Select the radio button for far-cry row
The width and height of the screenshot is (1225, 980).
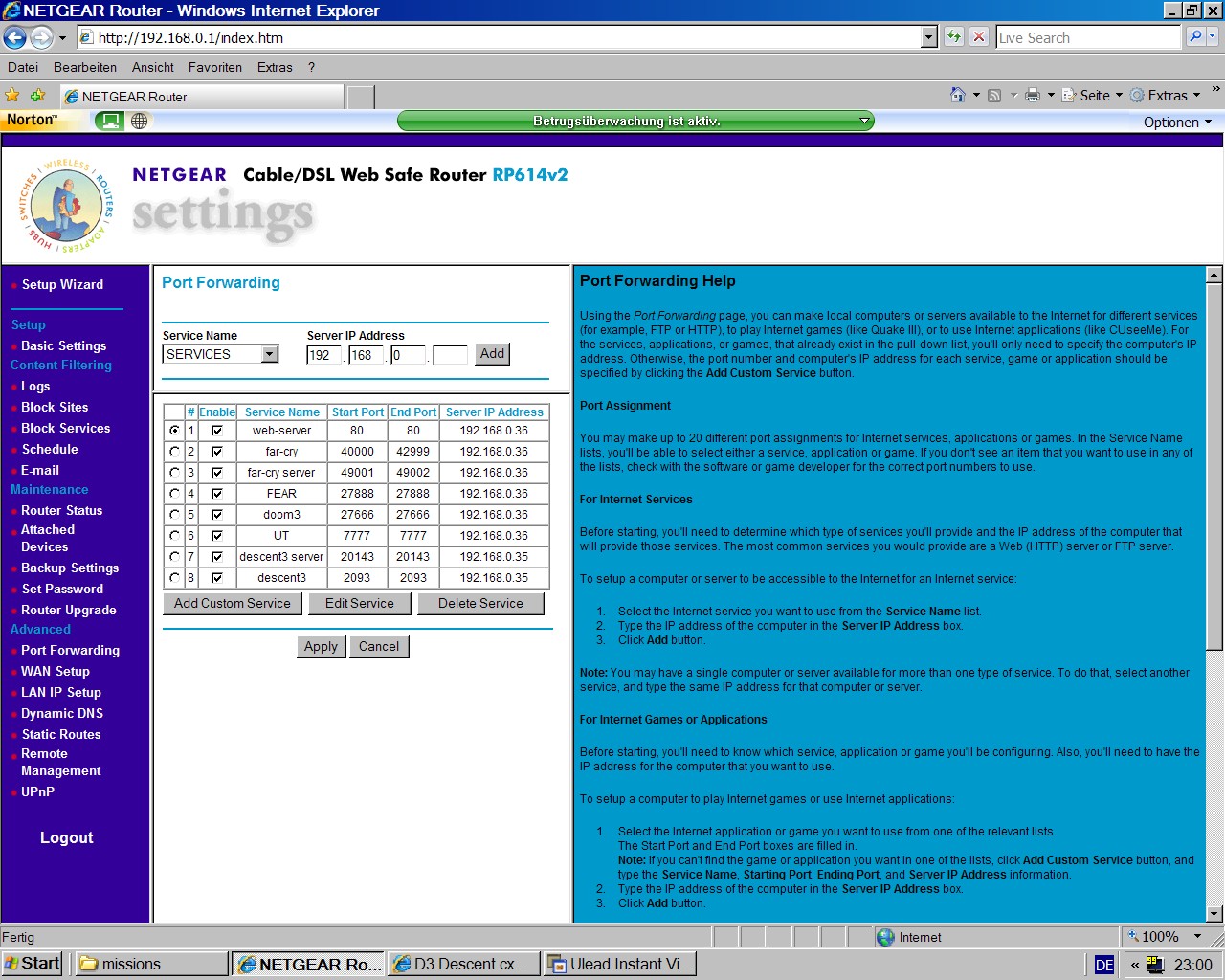click(x=174, y=452)
